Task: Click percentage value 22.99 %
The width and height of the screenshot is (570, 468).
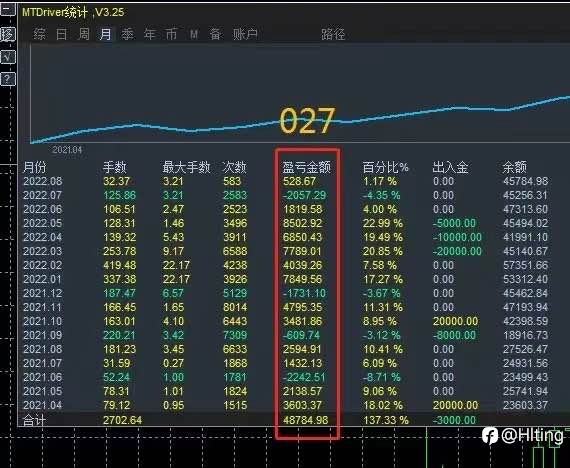Action: [x=383, y=223]
